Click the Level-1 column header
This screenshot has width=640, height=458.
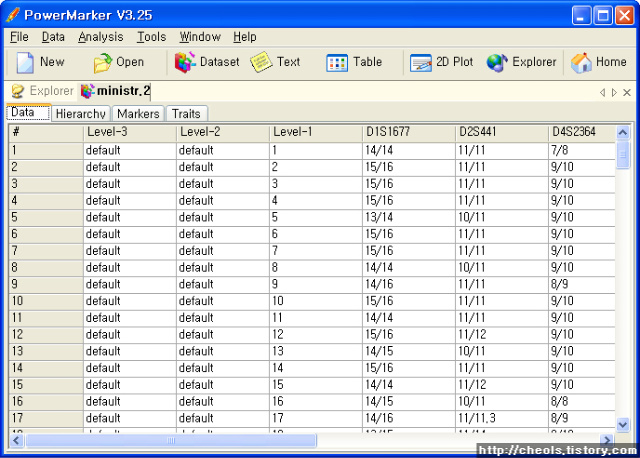(x=316, y=132)
